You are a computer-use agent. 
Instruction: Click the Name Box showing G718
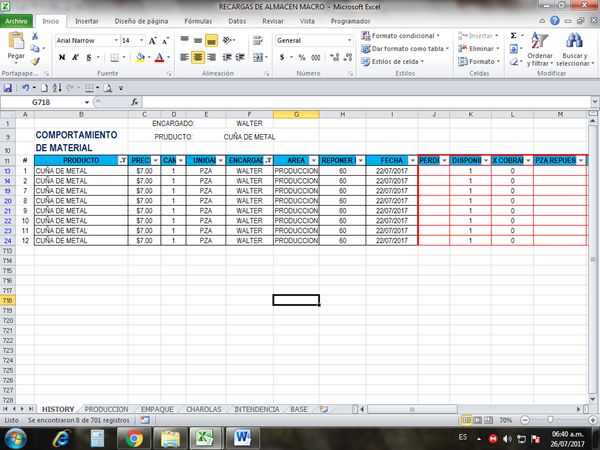(x=50, y=102)
